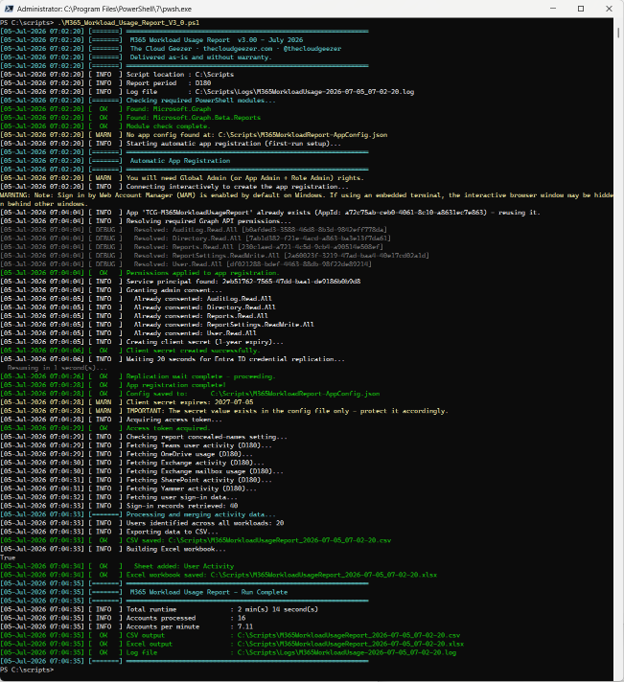This screenshot has width=624, height=682.
Task: Click the 'M365 Workload Usage Report - Run Complete' heading
Action: (x=209, y=592)
